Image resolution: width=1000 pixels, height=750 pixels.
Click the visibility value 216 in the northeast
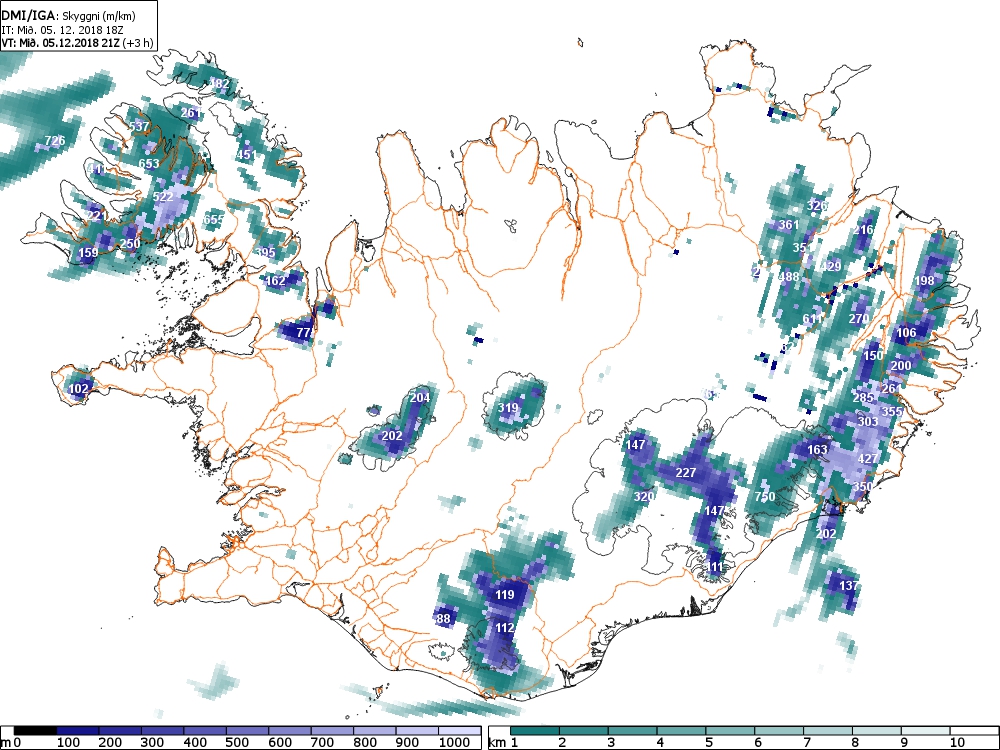864,230
